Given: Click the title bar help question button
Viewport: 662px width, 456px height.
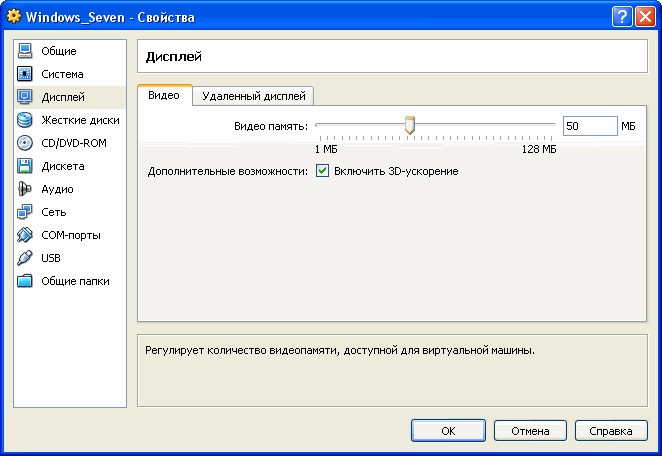Looking at the screenshot, I should (620, 17).
